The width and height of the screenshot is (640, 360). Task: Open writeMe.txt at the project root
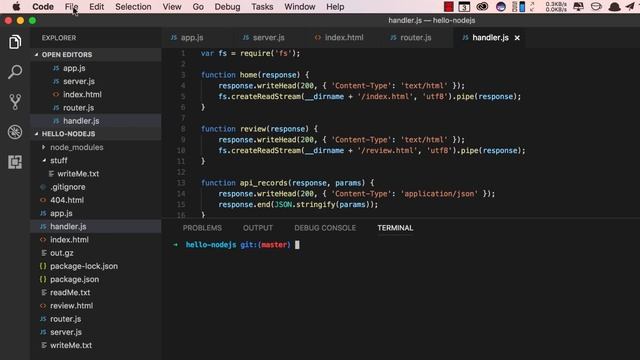click(x=96, y=345)
